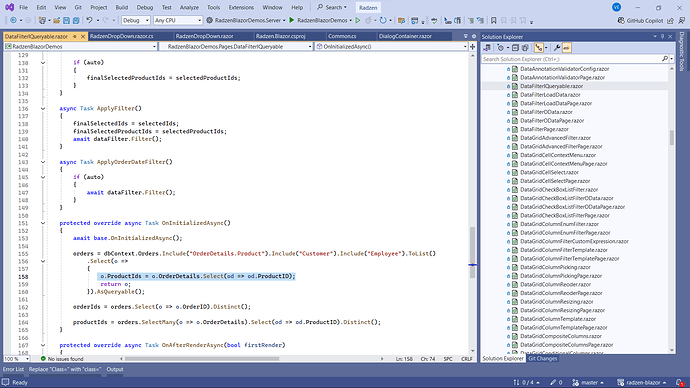Viewport: 690px width, 388px height.
Task: Click the notifications bell icon in status bar
Action: pos(680,383)
